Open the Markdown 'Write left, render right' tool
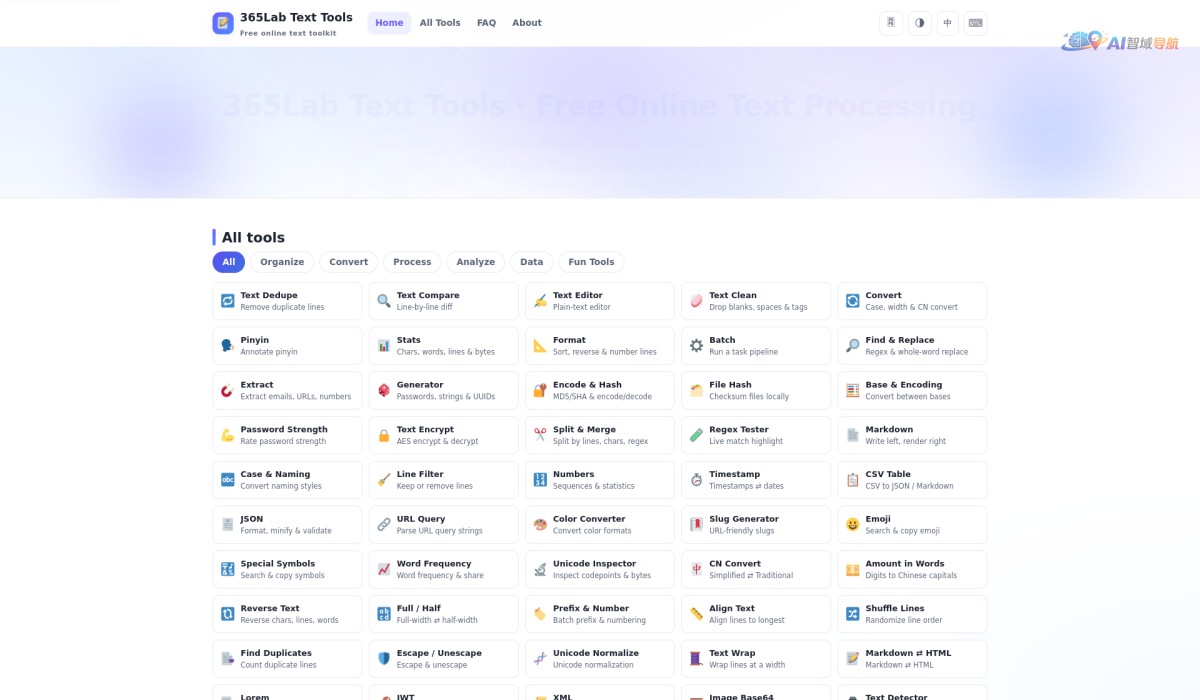The image size is (1200, 700). point(912,435)
